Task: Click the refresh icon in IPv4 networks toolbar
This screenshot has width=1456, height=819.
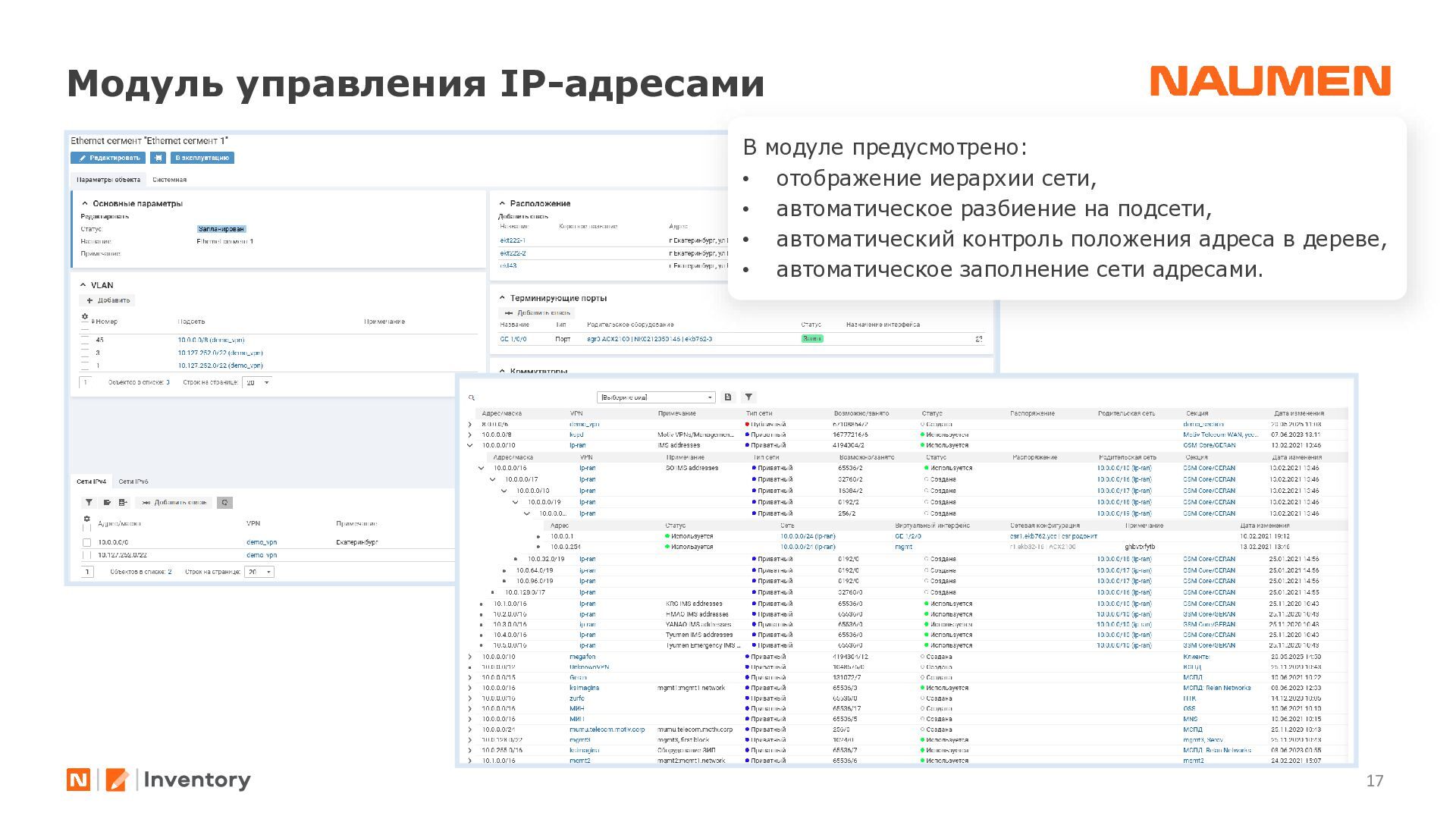Action: [x=224, y=502]
